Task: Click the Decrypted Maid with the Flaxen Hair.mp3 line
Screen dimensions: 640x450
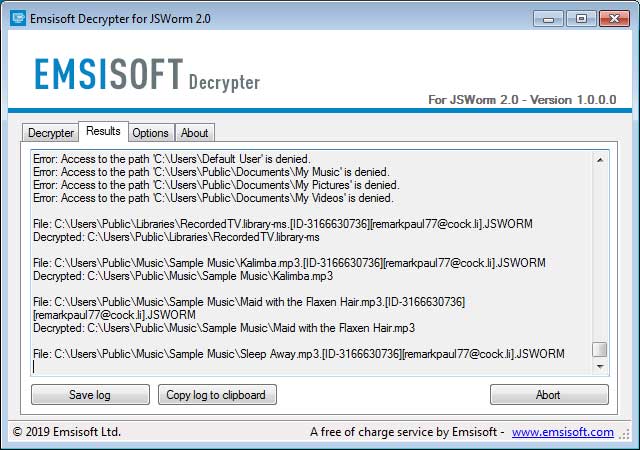Action: [x=224, y=328]
